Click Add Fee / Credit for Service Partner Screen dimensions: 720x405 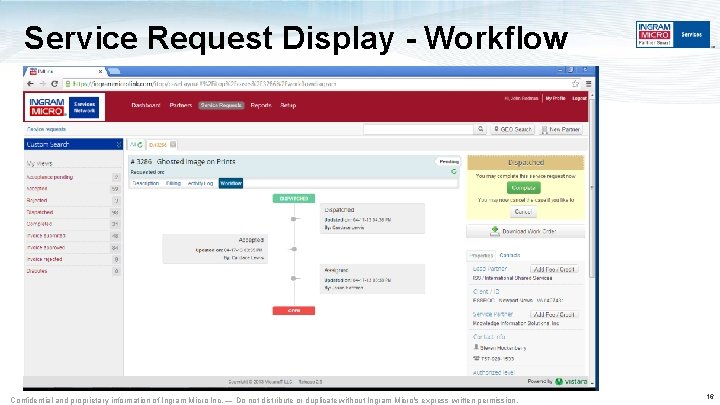554,315
